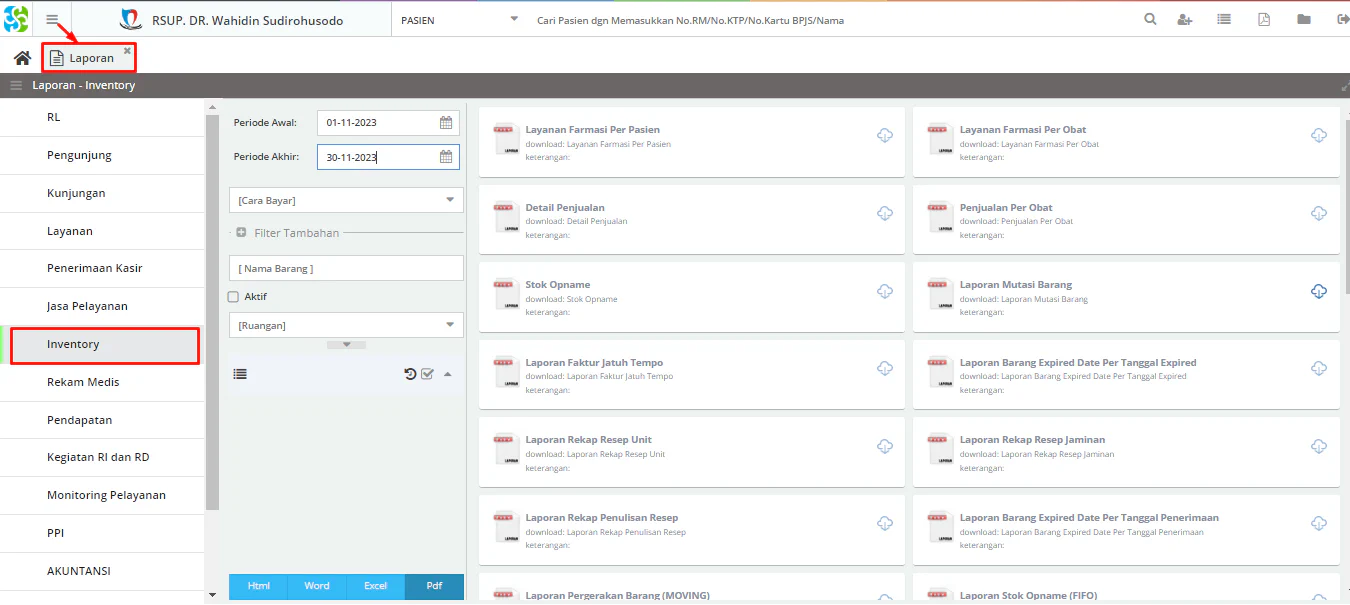Download Layanan Farmasi Per Pasien report
1350x605 pixels.
click(x=885, y=136)
